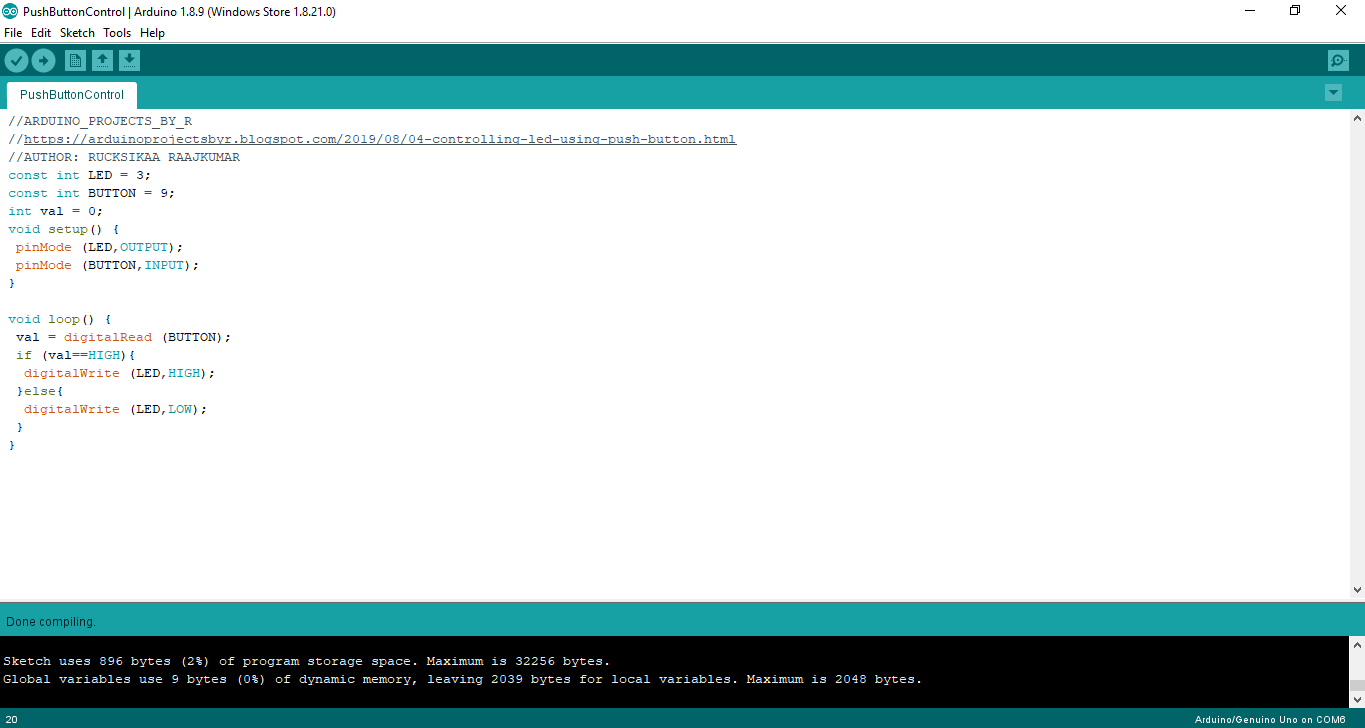1365x728 pixels.
Task: Click the '//ARDUINO_PROJECTS_BY_R' comment line
Action: [x=100, y=121]
